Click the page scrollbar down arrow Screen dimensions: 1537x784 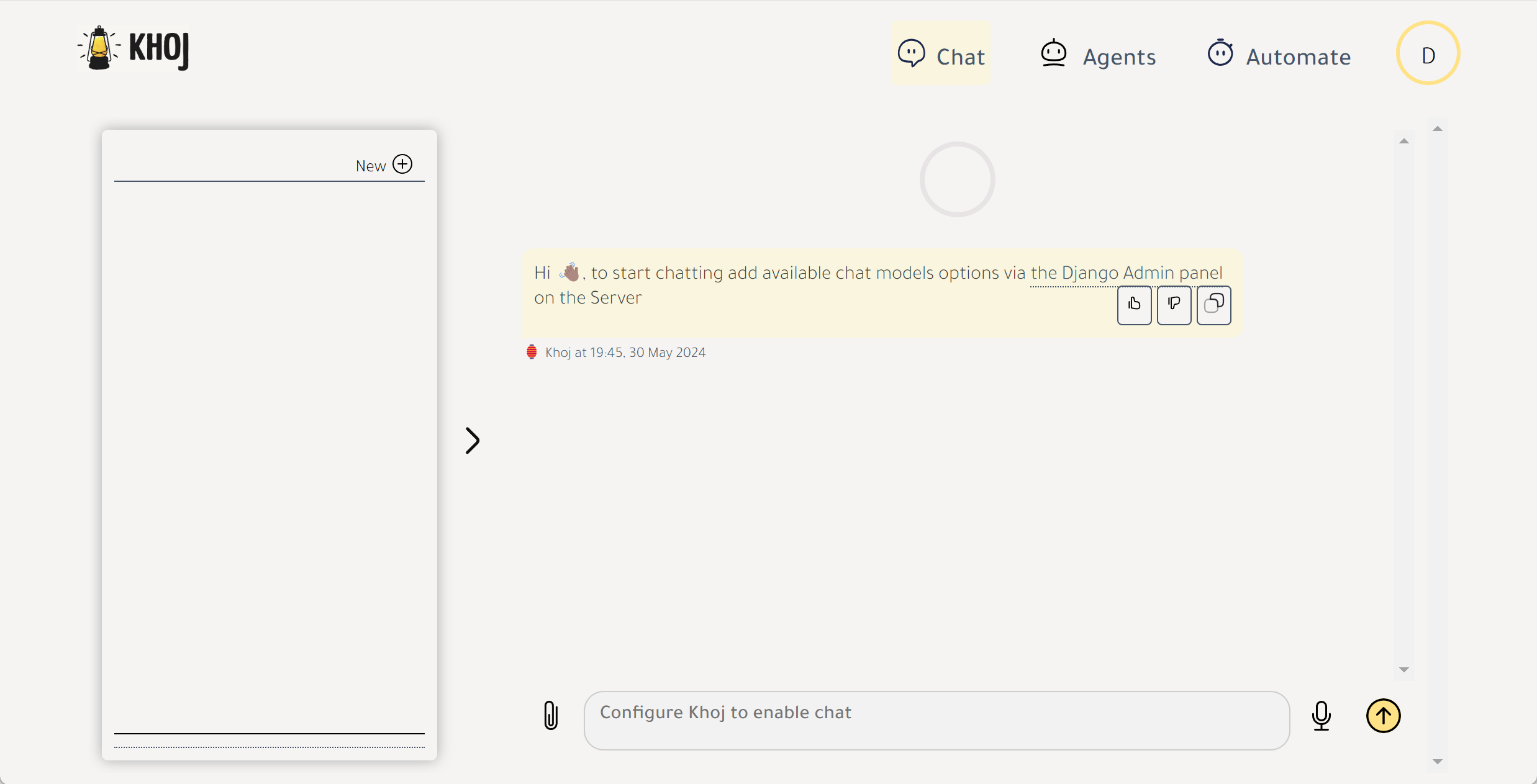click(x=1437, y=761)
